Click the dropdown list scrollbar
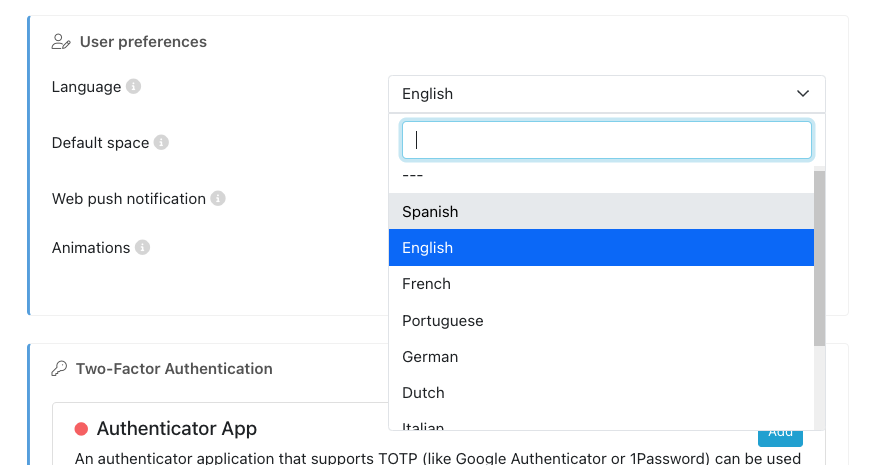This screenshot has width=872, height=465. [820, 258]
